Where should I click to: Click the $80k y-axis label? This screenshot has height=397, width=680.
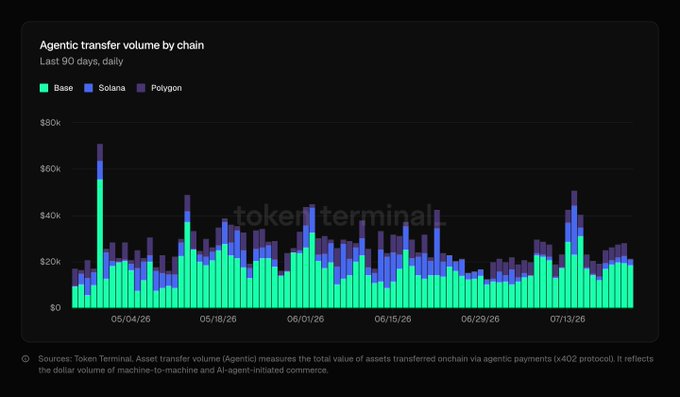pyautogui.click(x=50, y=123)
